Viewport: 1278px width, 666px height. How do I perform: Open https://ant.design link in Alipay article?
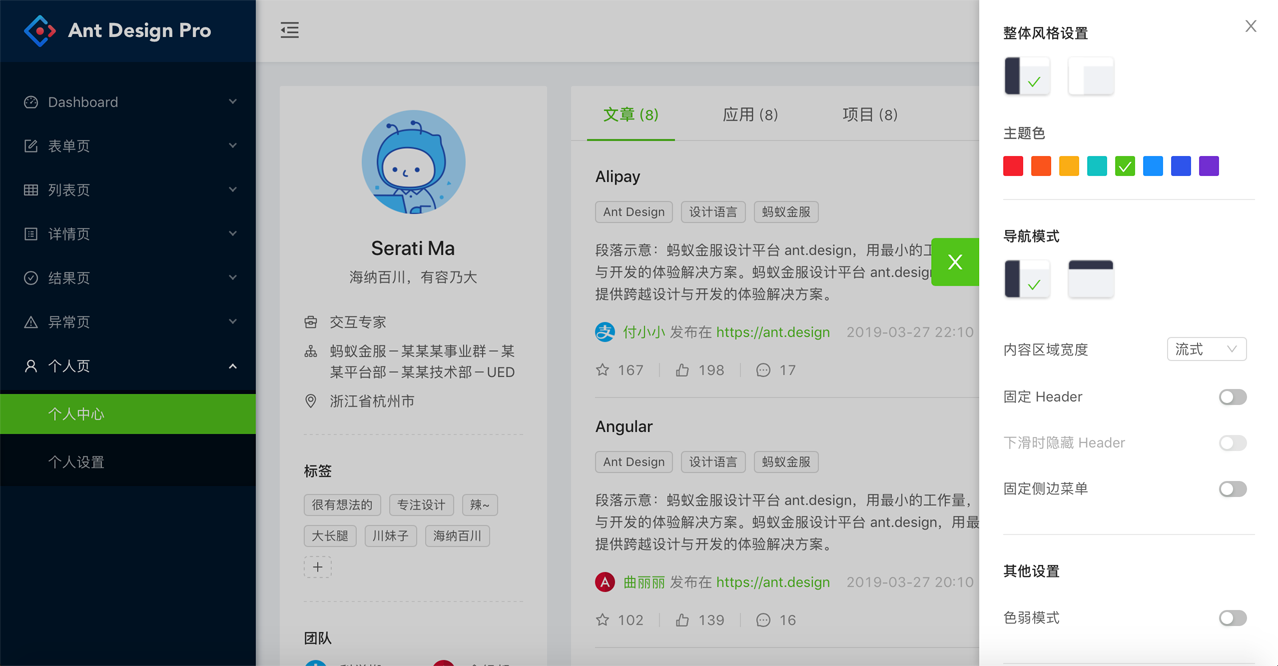(x=773, y=332)
